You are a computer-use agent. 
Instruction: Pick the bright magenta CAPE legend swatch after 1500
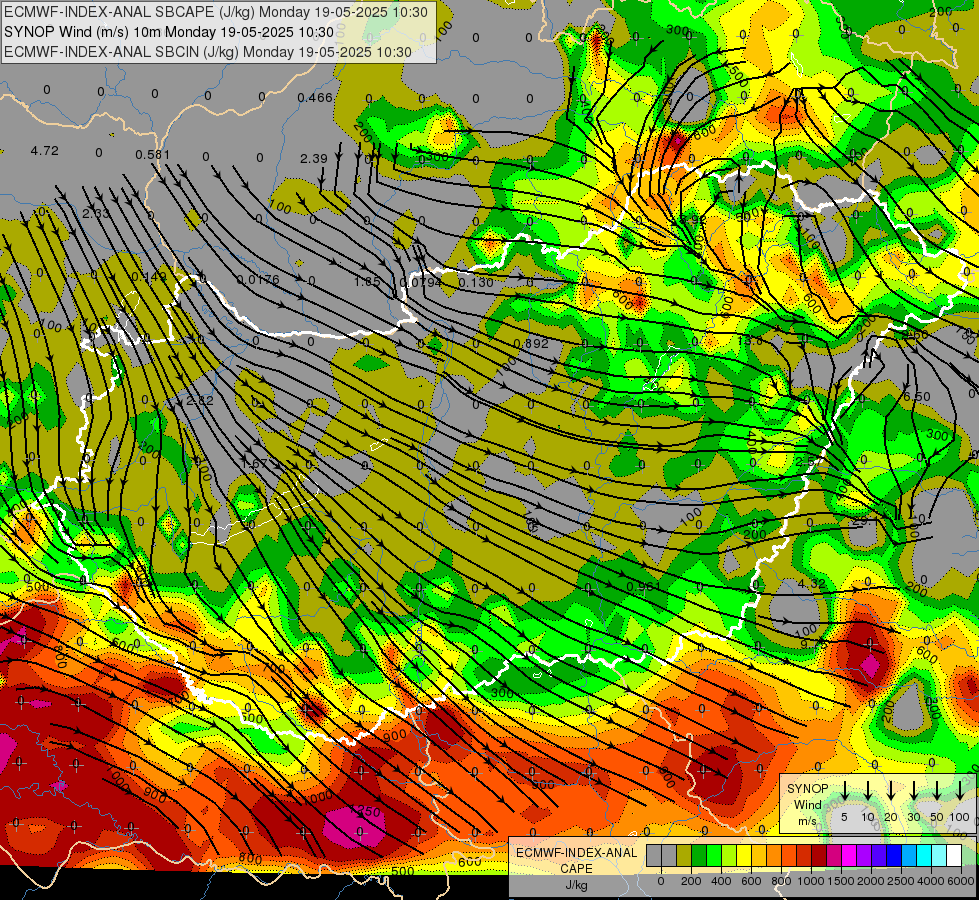point(850,855)
